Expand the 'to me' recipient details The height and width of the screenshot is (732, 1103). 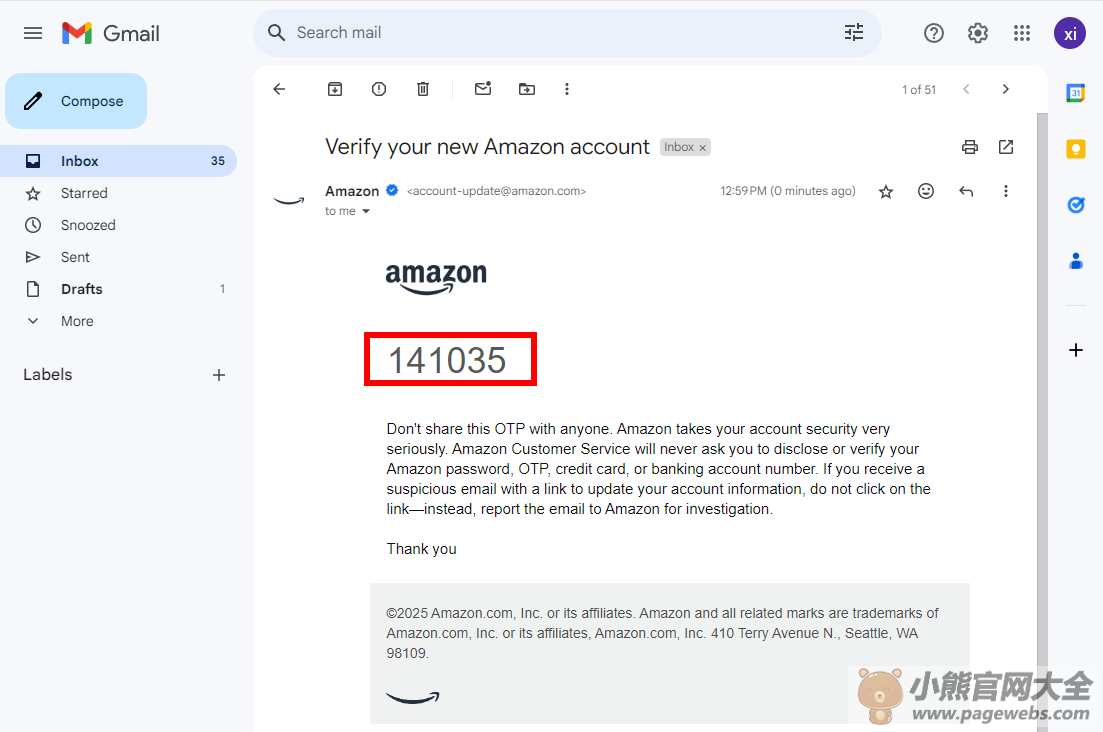click(x=366, y=212)
